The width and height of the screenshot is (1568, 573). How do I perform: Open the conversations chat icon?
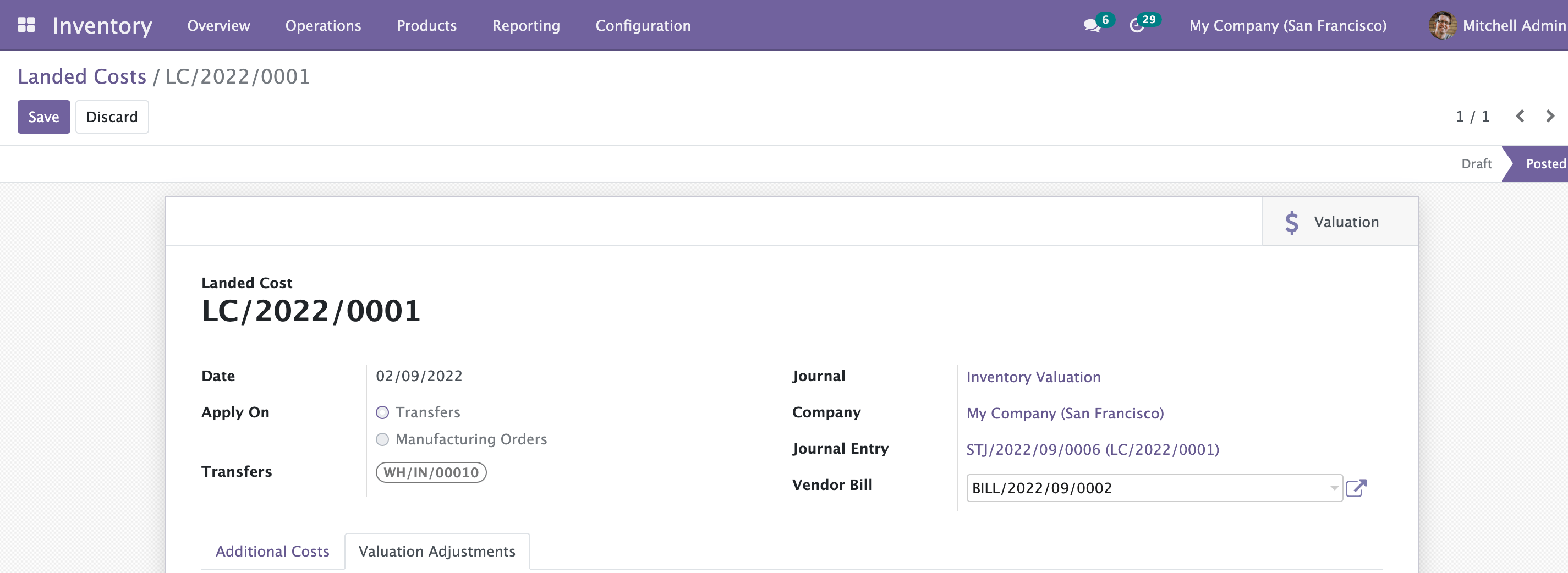click(x=1092, y=25)
